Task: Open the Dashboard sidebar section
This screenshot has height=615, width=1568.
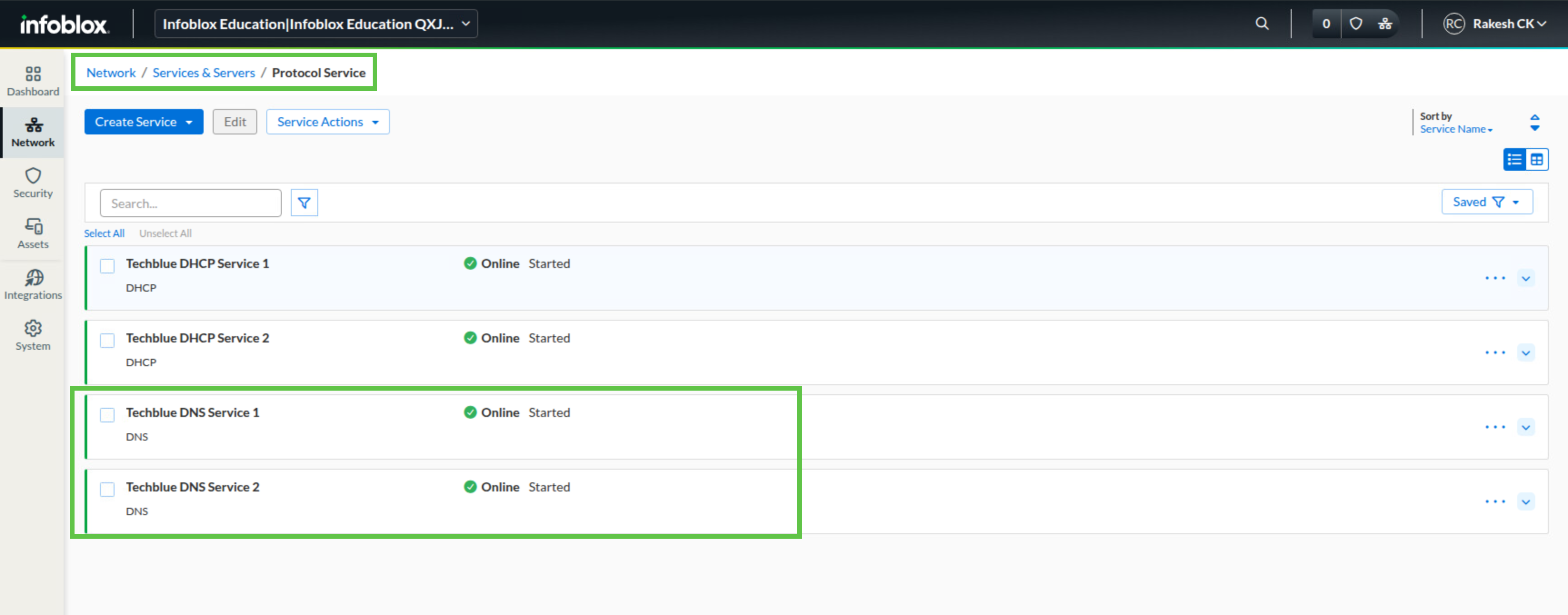Action: pos(33,81)
